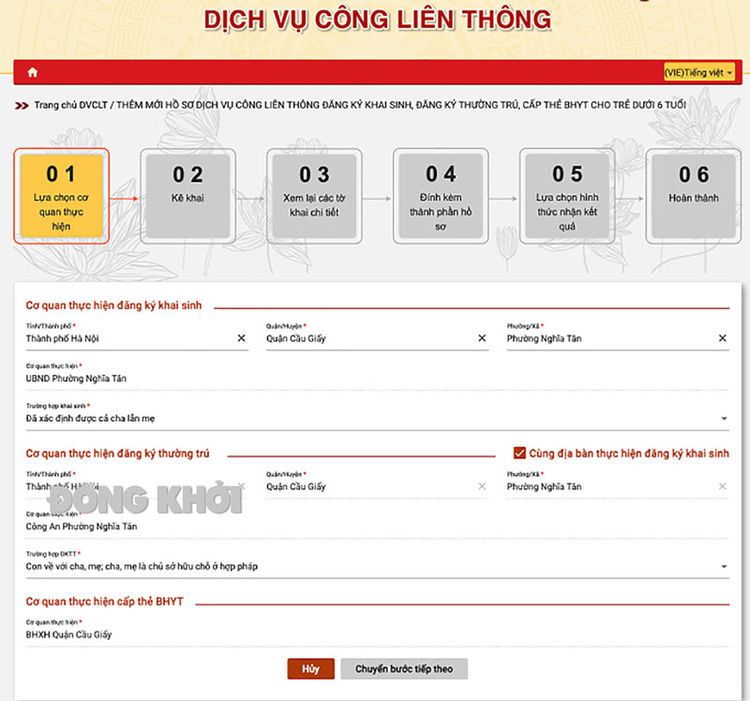Screen dimensions: 750x701
Task: Clear Quận Cầu Giấy in khai sinh section
Action: click(482, 338)
